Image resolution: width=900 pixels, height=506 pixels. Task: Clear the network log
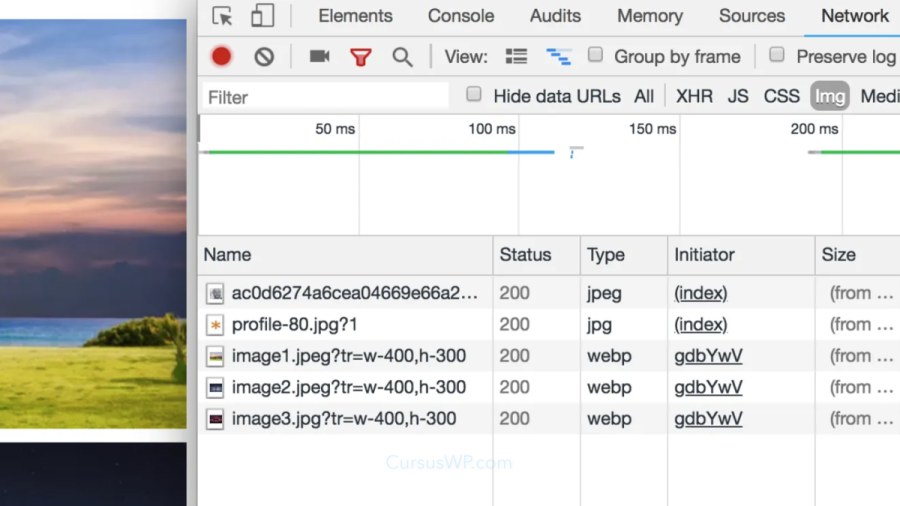click(x=264, y=56)
